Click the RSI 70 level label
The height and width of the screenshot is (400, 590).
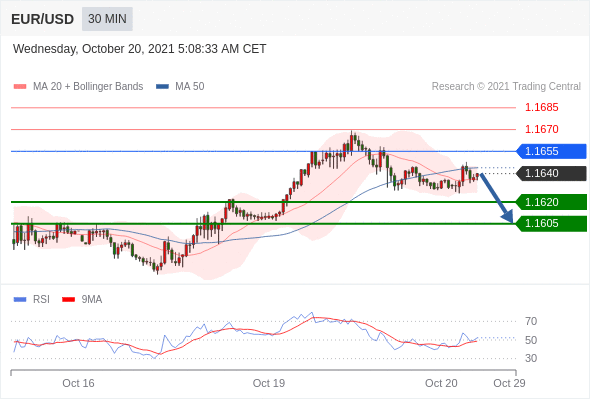[531, 321]
